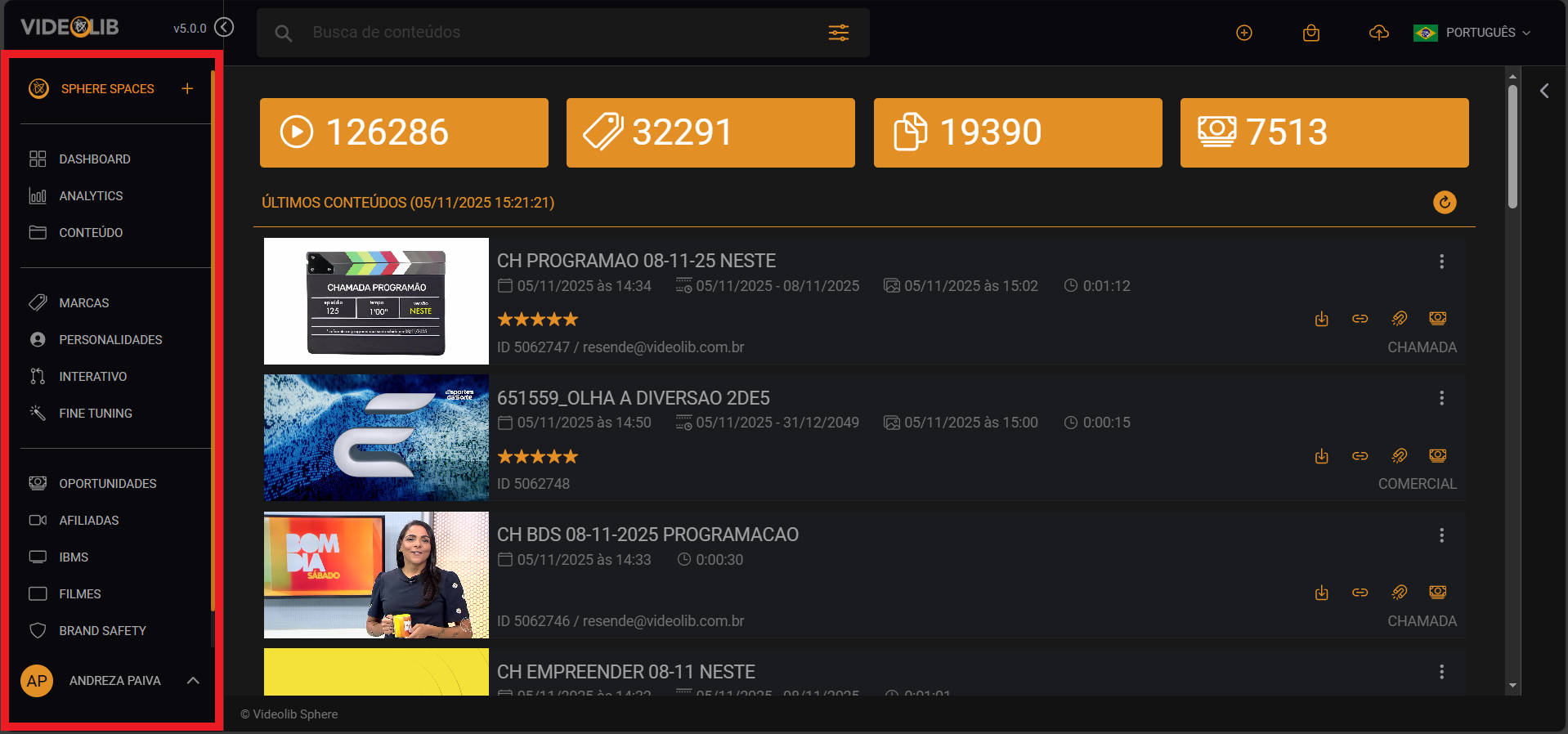Download the 651559_OLHA A DIVERSAO 2DE5 video

pos(1321,456)
